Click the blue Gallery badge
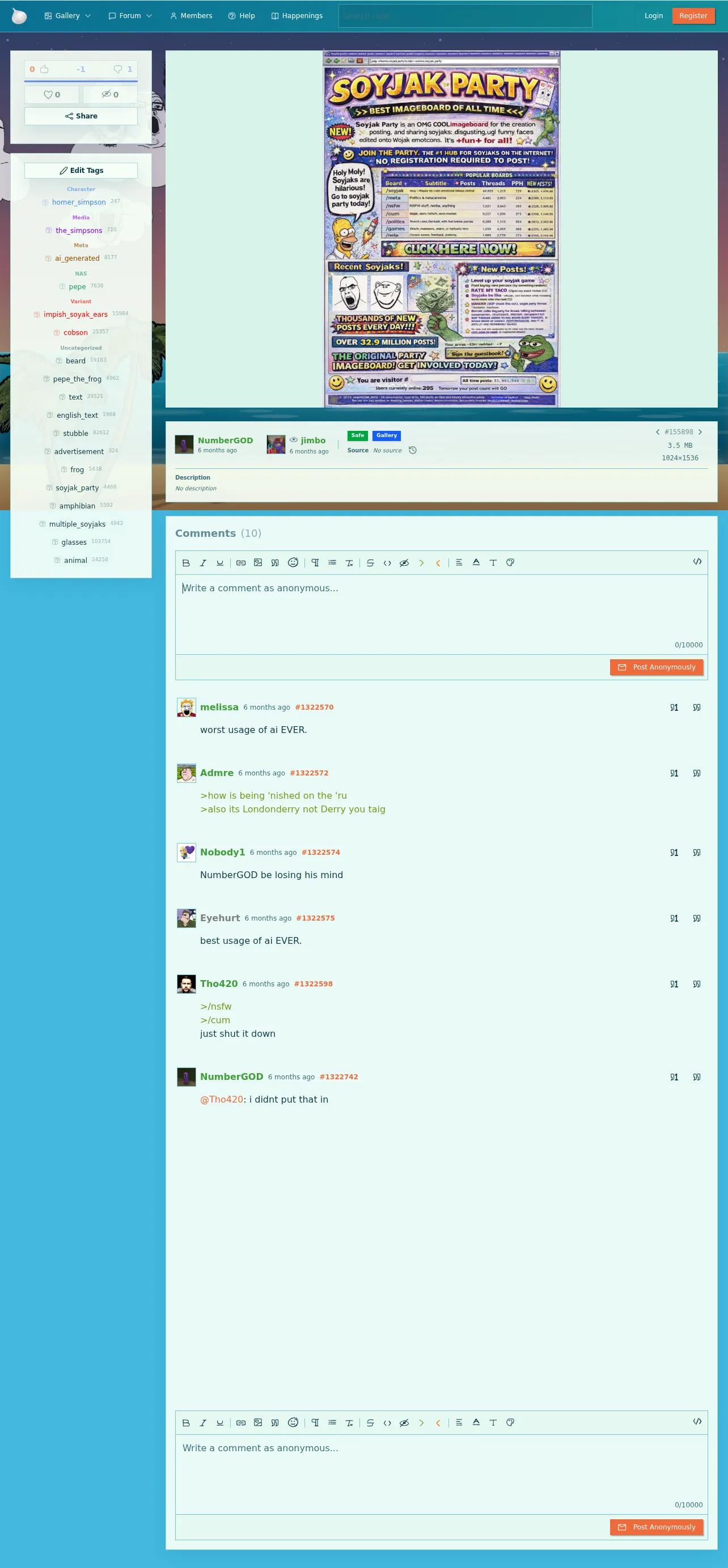The image size is (728, 1568). pos(387,435)
